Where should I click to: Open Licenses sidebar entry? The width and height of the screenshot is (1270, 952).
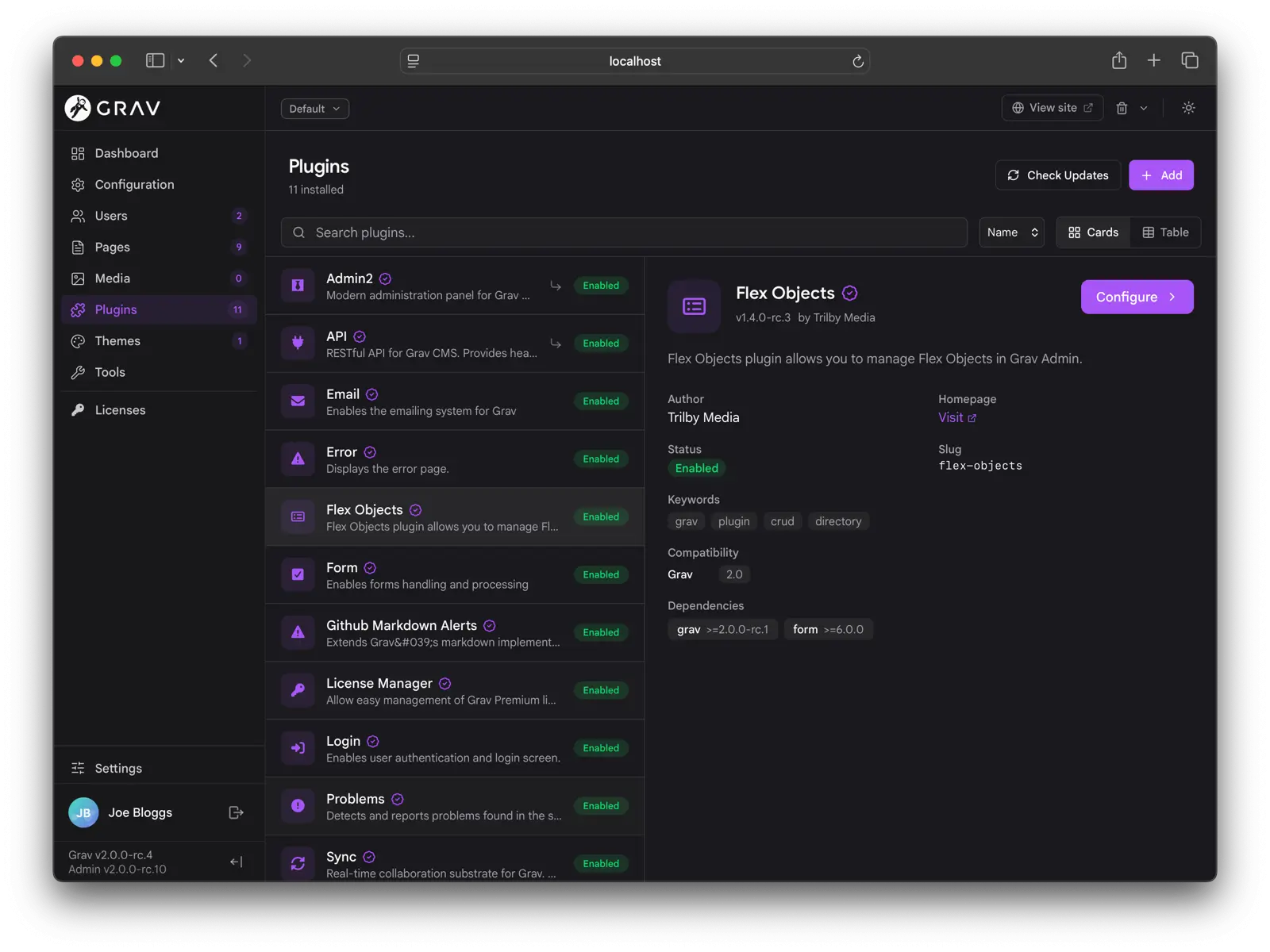click(x=159, y=410)
